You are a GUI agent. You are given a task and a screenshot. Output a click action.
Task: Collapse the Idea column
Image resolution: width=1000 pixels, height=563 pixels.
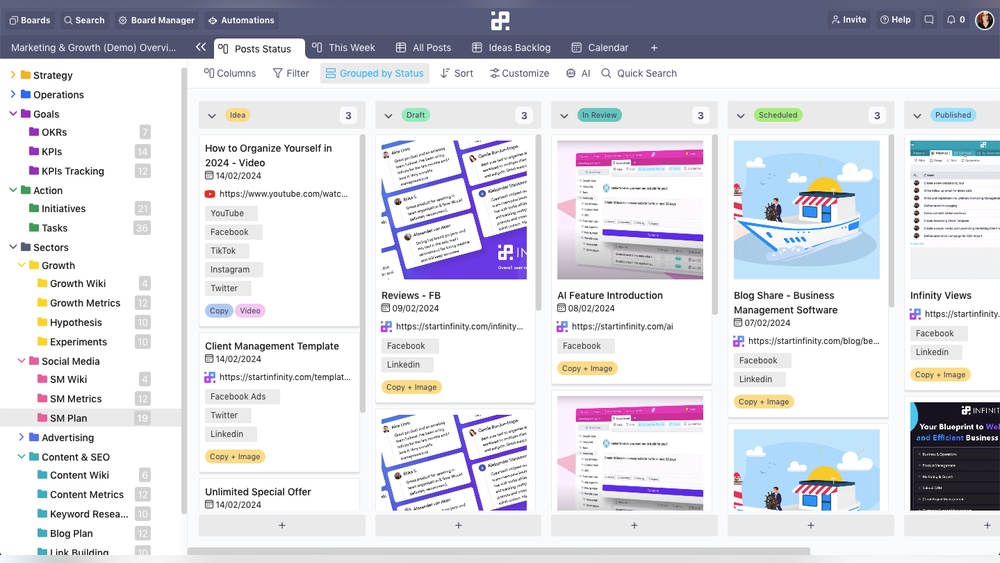pyautogui.click(x=212, y=115)
